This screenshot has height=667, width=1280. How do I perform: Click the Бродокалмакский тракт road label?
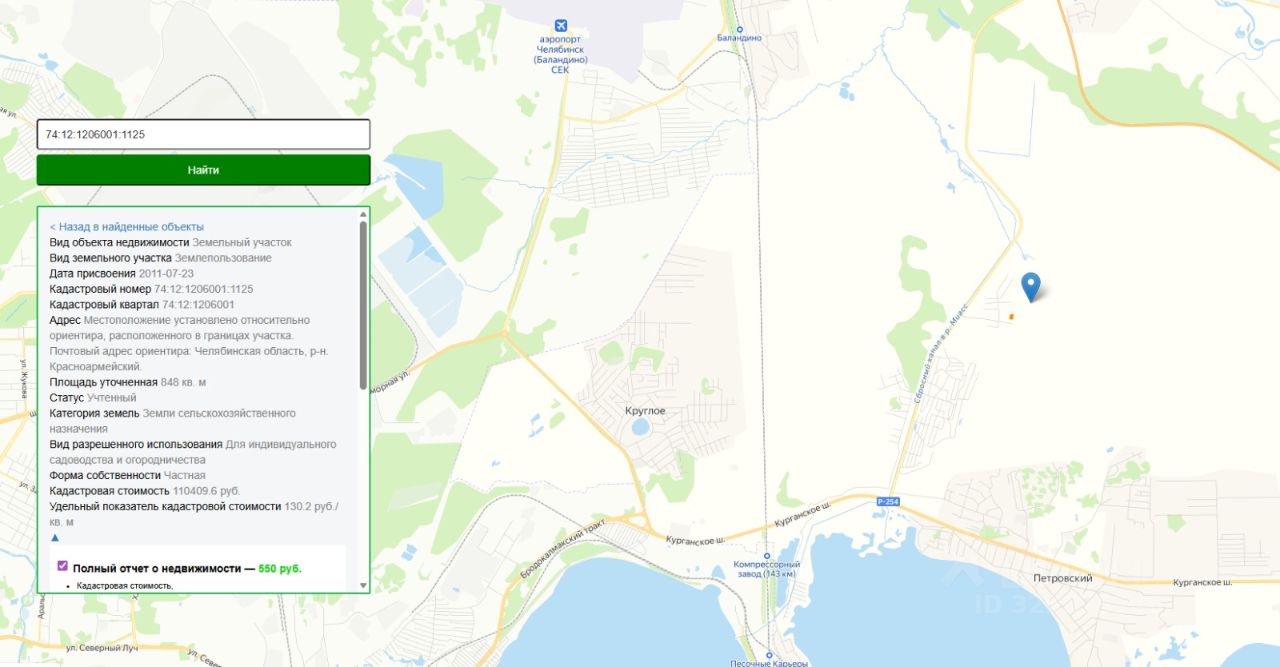pos(562,547)
